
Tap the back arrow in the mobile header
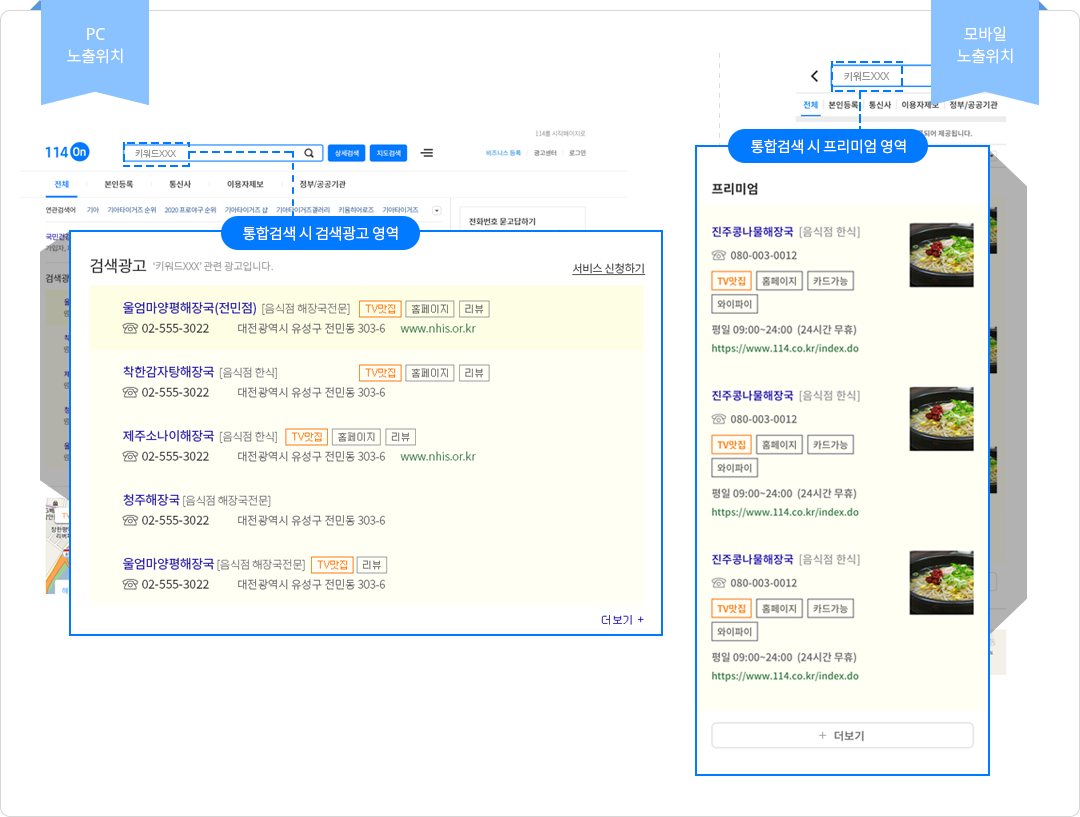(x=815, y=76)
